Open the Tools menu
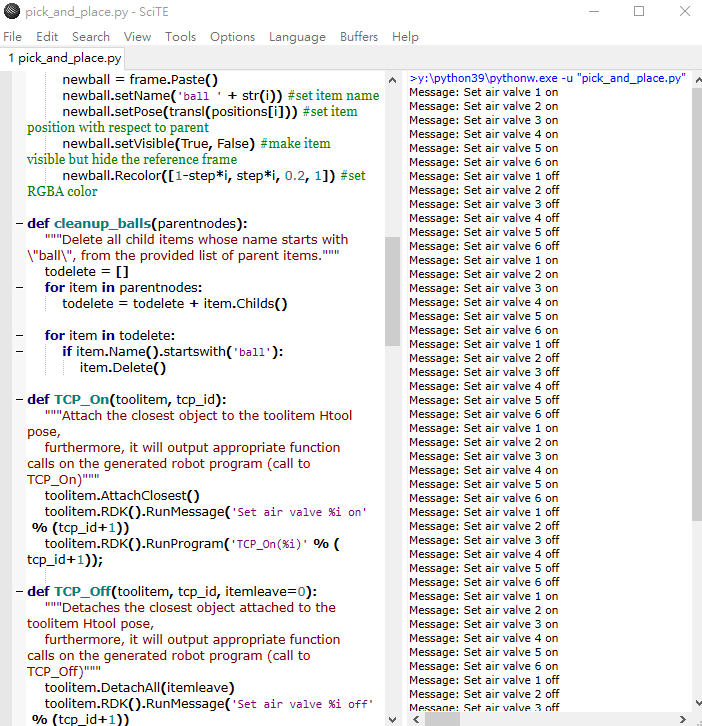This screenshot has height=726, width=702. click(181, 37)
